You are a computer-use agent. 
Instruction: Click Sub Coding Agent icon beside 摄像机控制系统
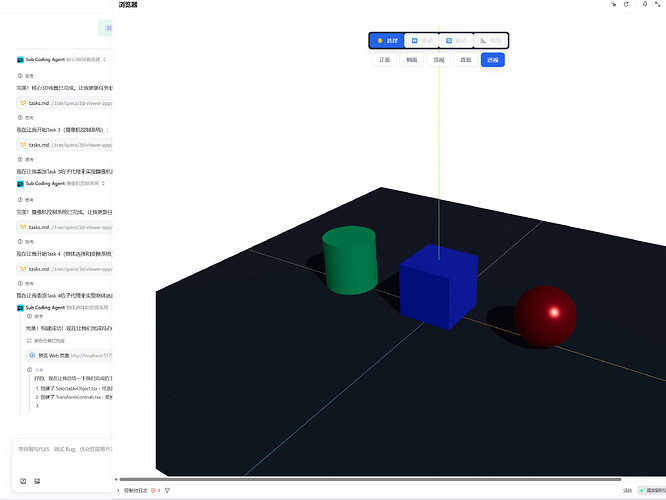pos(20,184)
